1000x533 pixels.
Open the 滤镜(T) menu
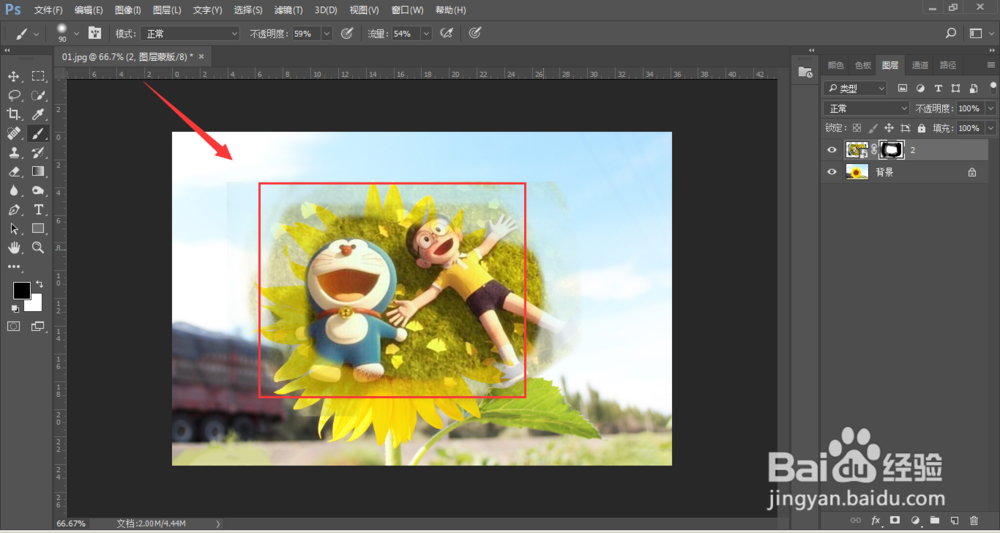pos(288,10)
